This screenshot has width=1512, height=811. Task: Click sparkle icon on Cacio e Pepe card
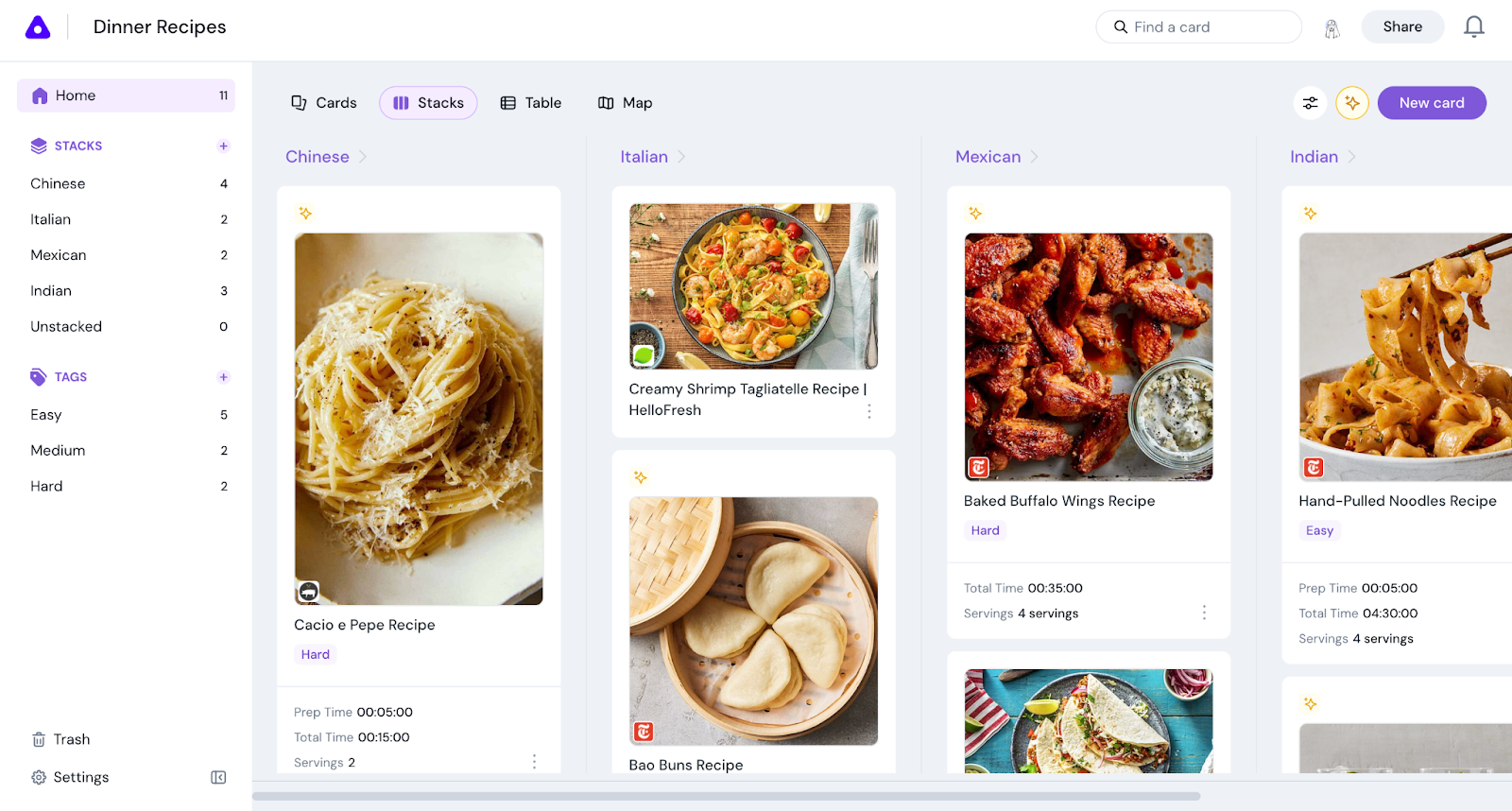(x=305, y=214)
